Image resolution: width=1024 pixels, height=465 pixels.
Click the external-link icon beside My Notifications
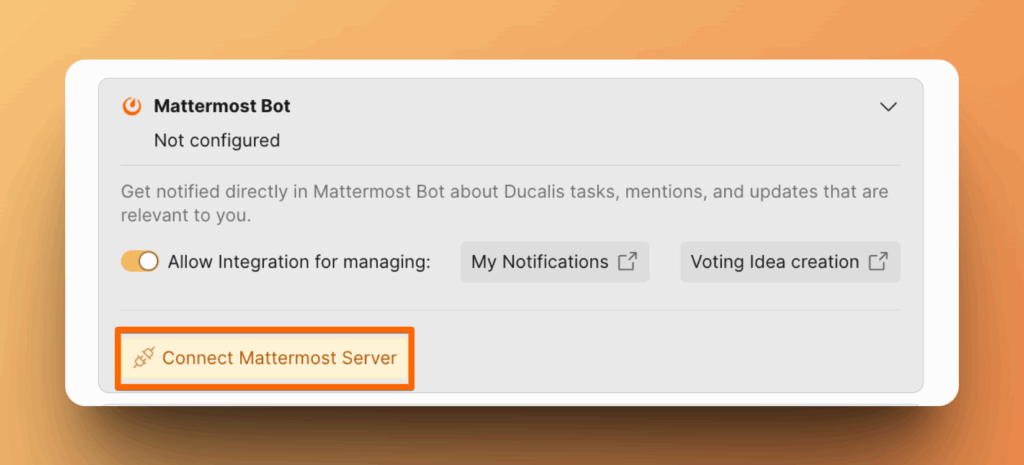[627, 262]
